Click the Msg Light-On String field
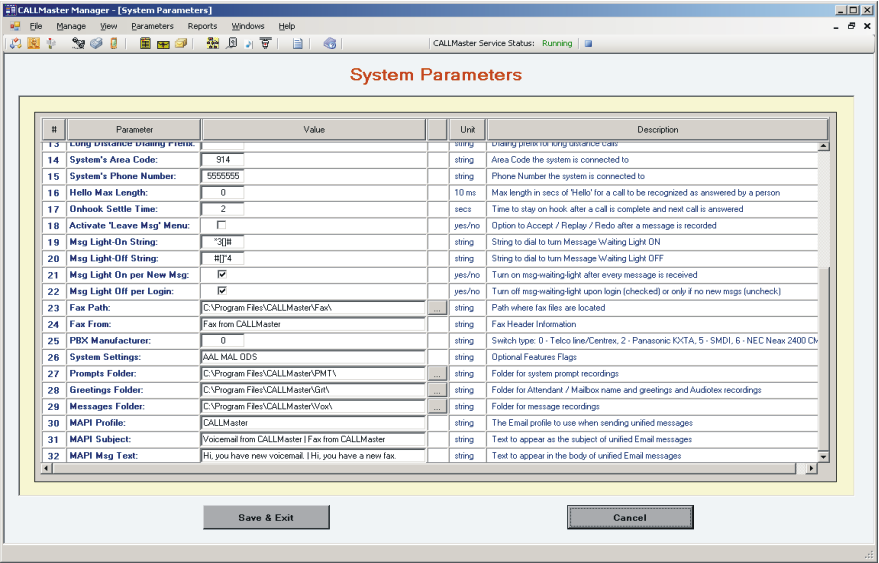Viewport: 879px width, 563px height. pyautogui.click(x=223, y=242)
